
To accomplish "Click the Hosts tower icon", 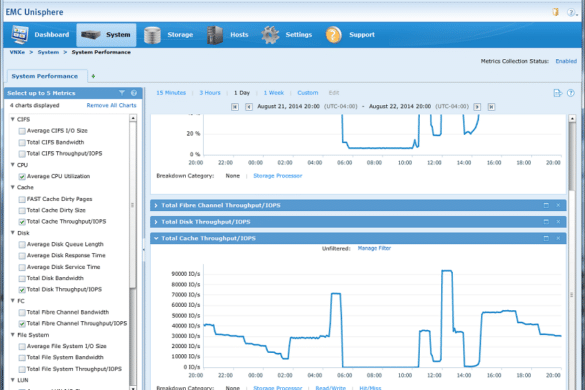I will (215, 35).
